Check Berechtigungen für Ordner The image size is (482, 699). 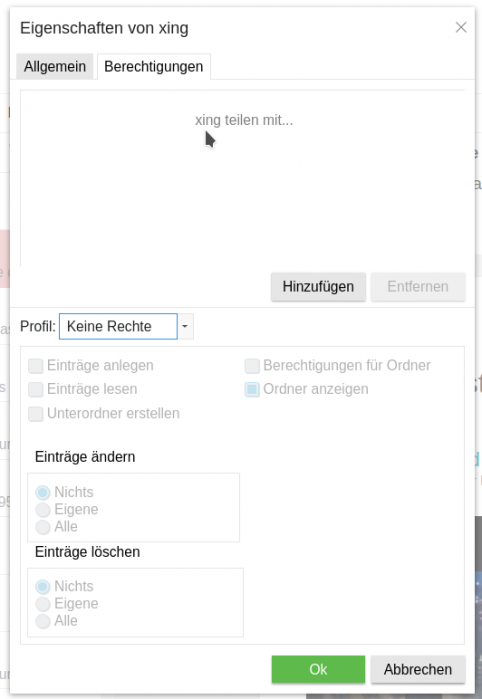click(x=252, y=366)
